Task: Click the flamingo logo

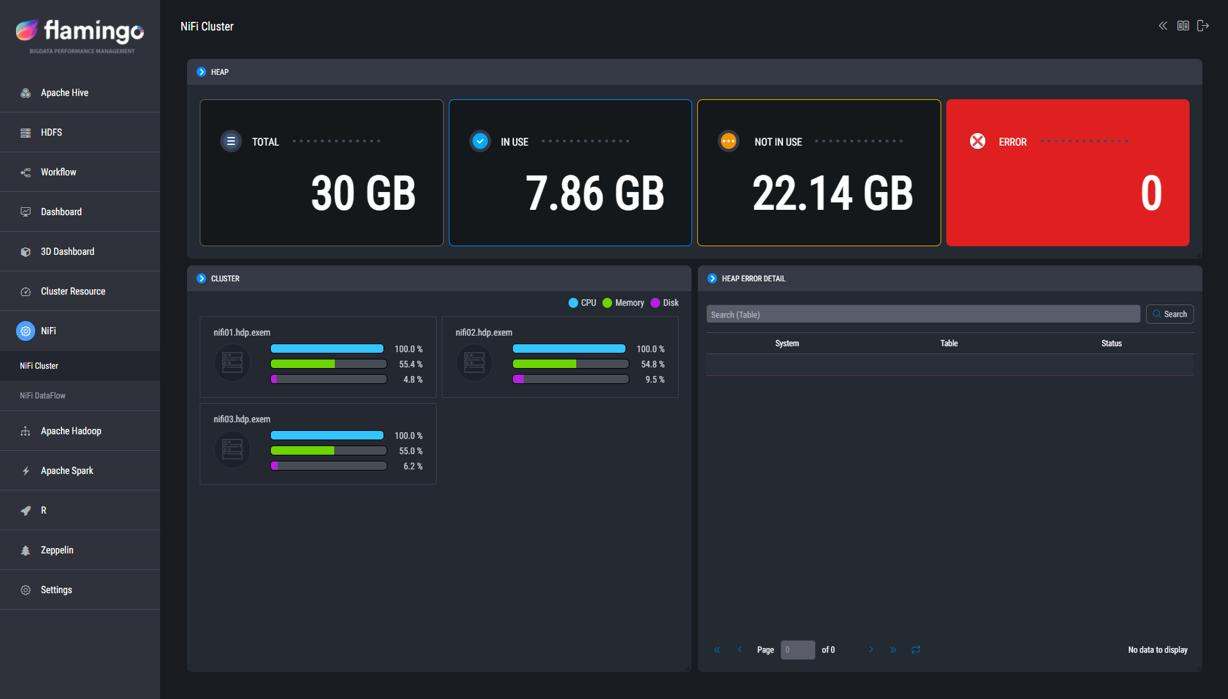Action: coord(80,34)
